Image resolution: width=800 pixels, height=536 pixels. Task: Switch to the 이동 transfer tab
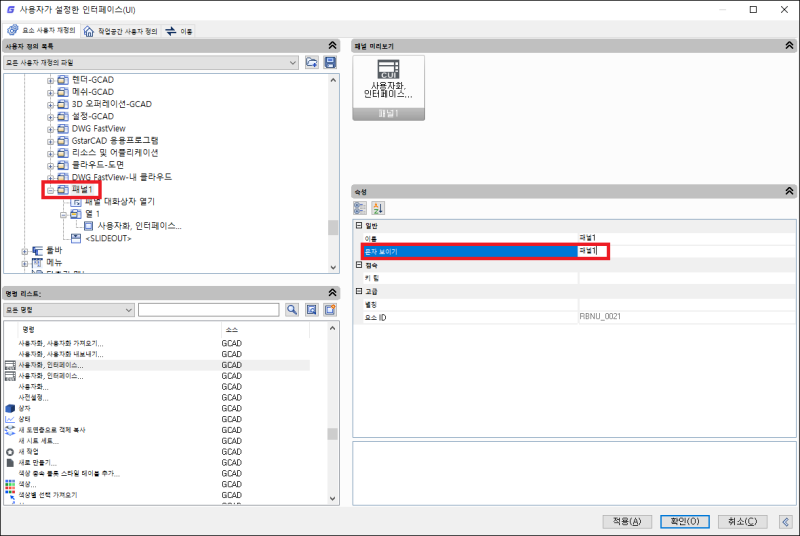click(179, 31)
